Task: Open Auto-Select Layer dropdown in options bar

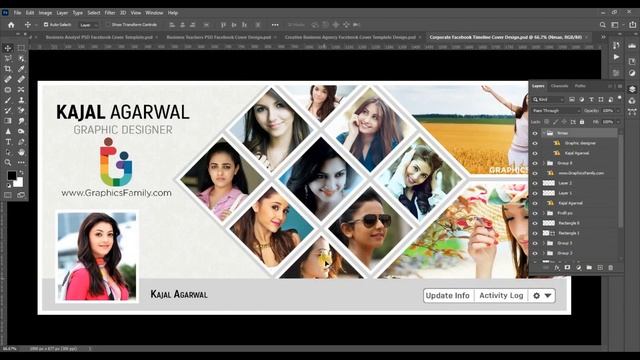Action: click(x=89, y=25)
